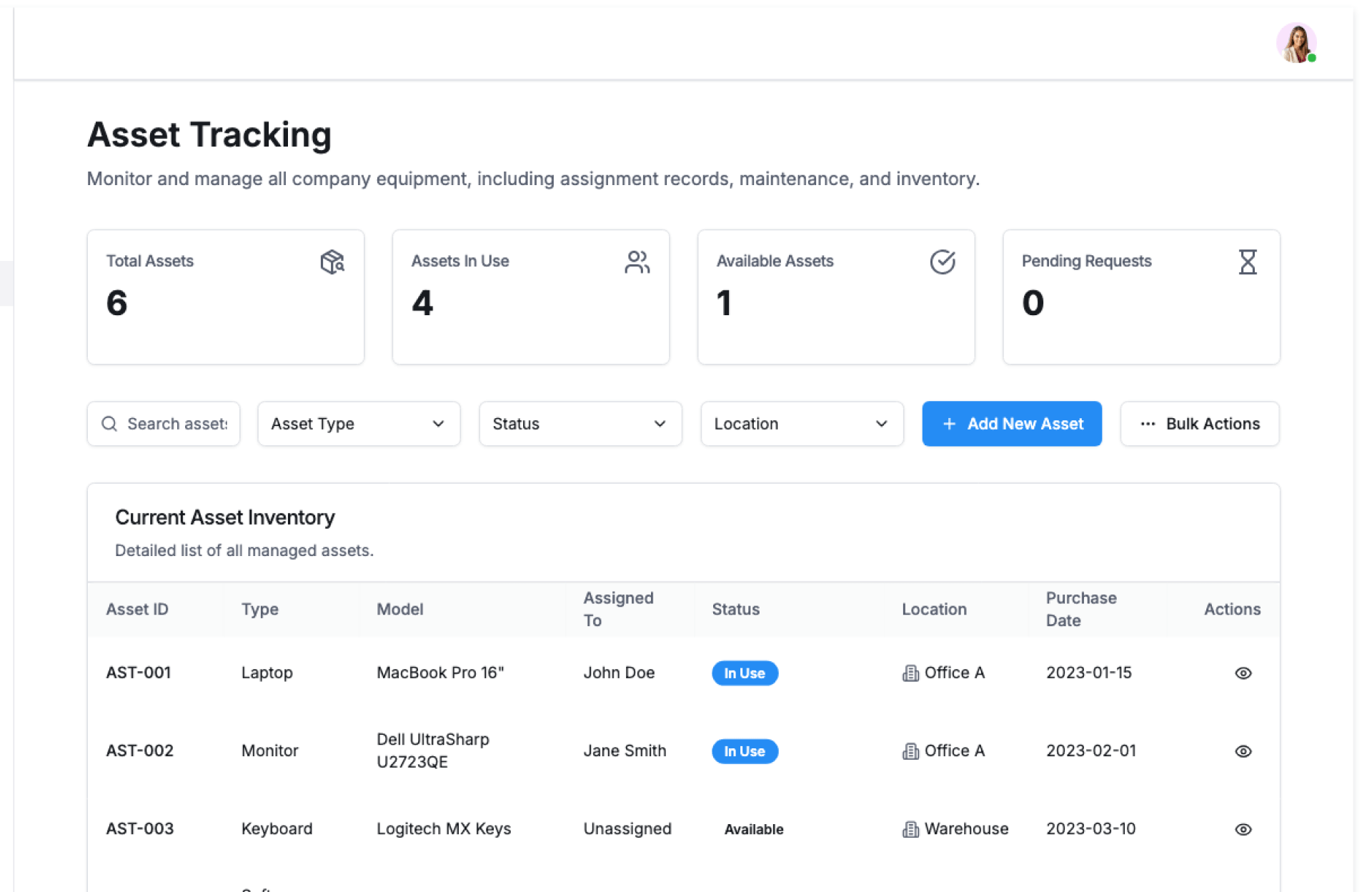Click the Purchase Date column header
The width and height of the screenshot is (1372, 892).
1080,609
